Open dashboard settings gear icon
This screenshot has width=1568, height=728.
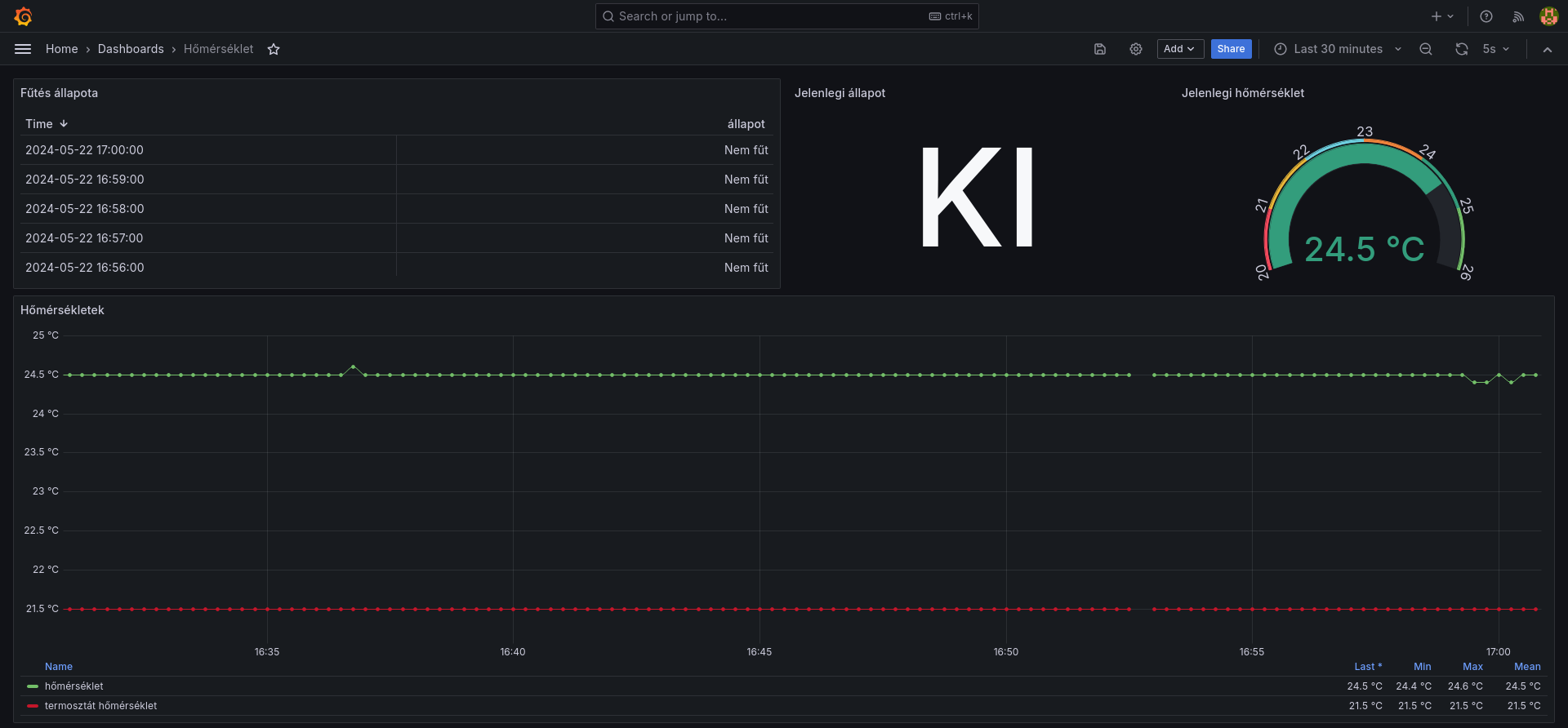pos(1136,49)
